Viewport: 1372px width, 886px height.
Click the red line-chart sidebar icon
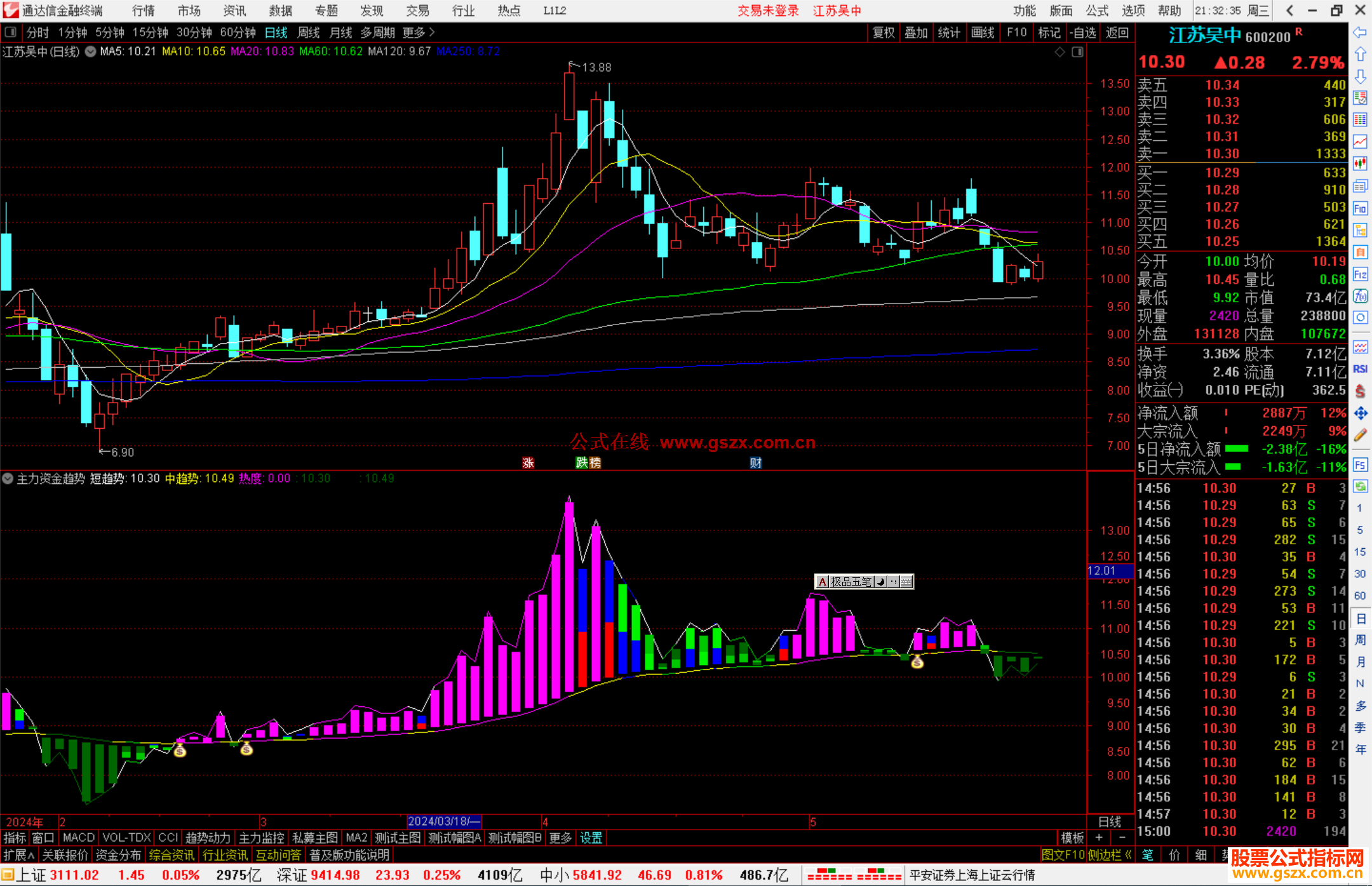[x=1360, y=142]
